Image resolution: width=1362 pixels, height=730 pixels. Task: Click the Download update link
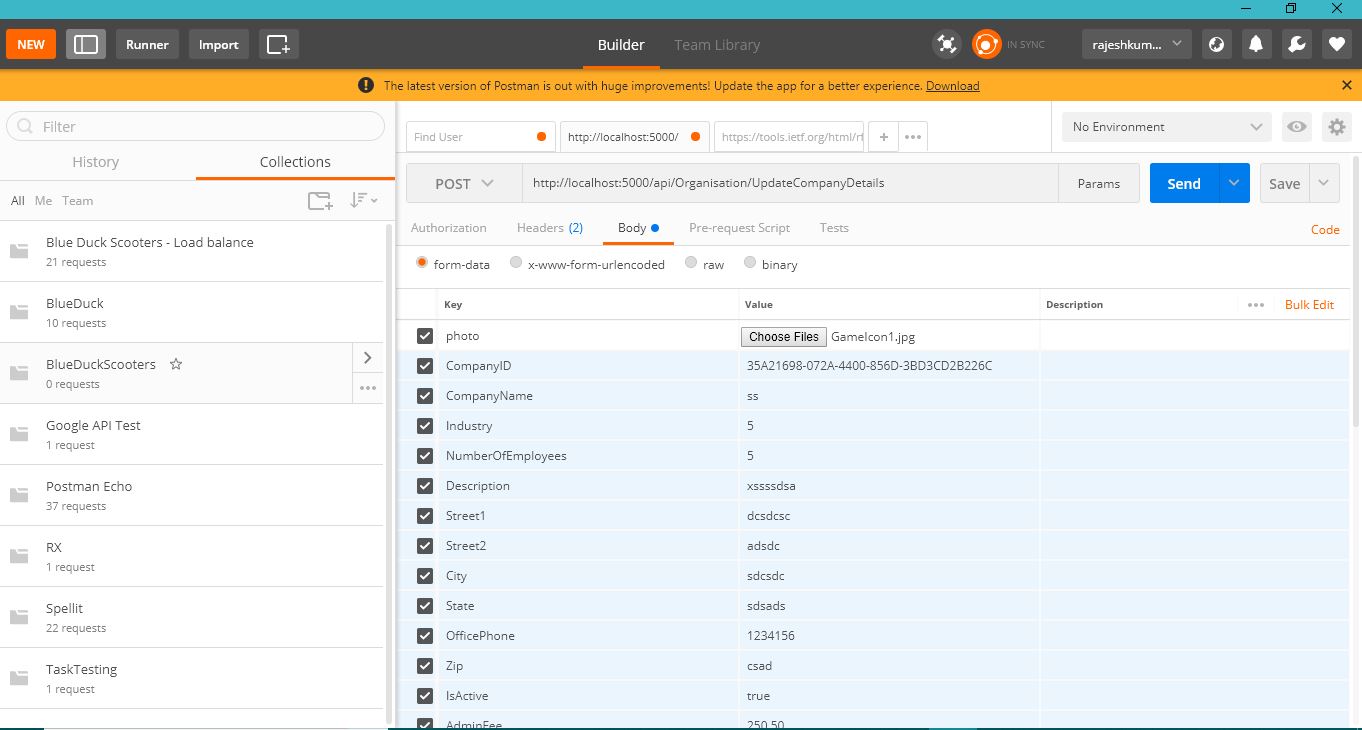[952, 86]
